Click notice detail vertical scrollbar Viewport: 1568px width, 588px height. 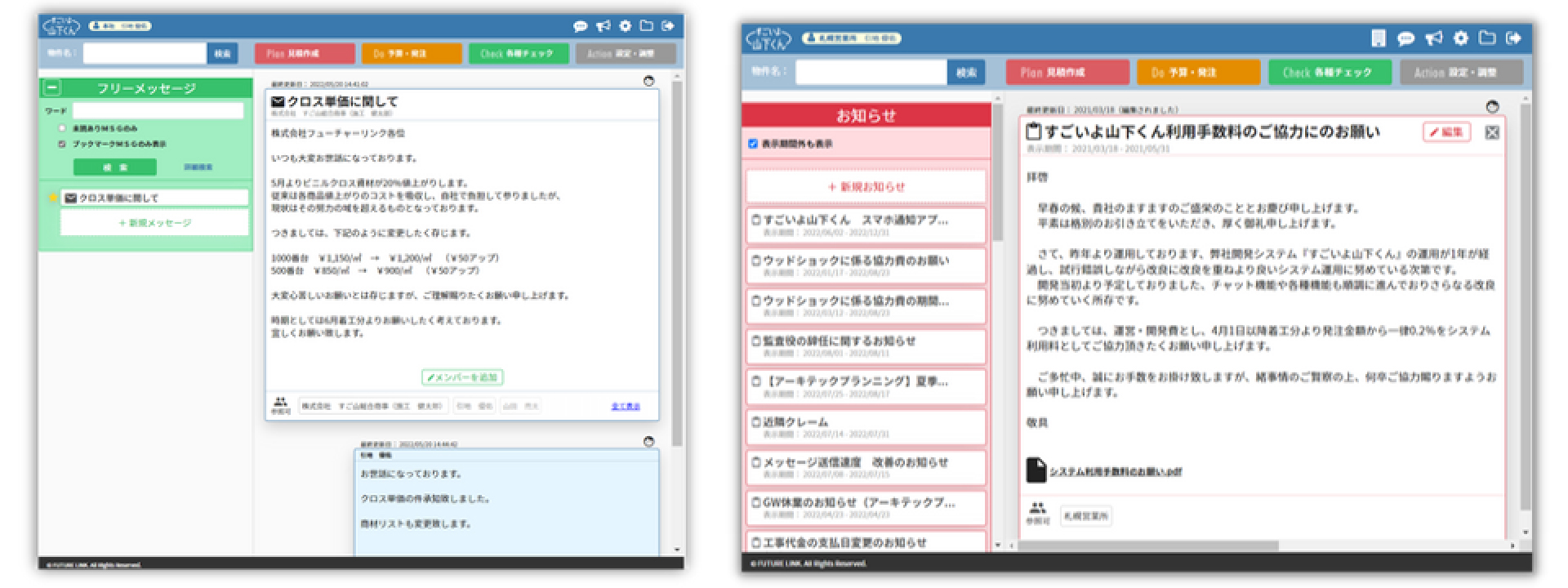(1526, 306)
